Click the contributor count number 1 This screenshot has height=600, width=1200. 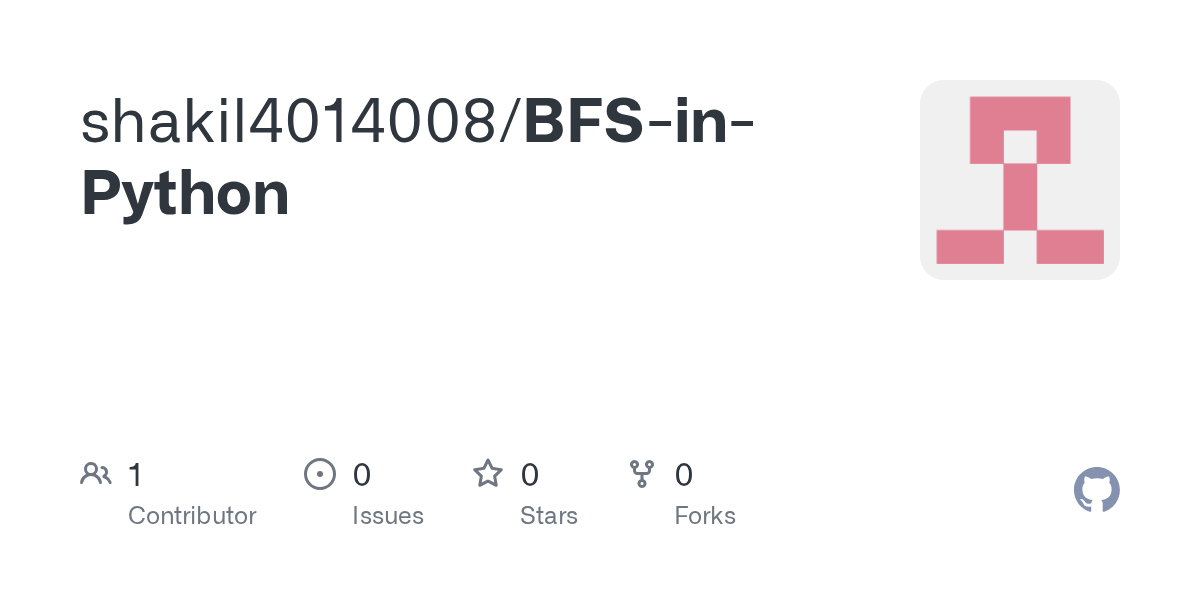click(135, 475)
